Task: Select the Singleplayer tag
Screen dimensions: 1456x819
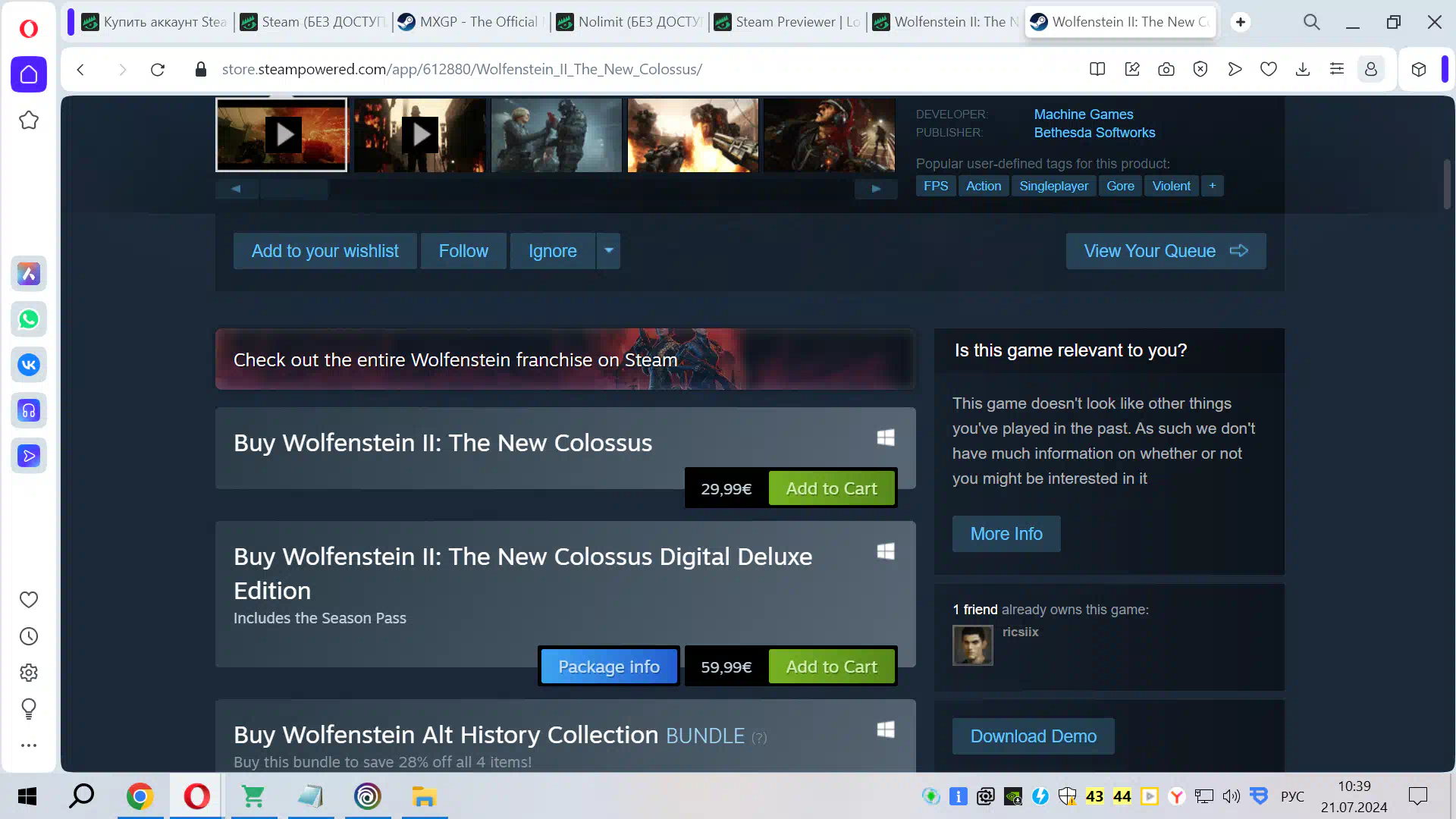Action: click(1053, 186)
